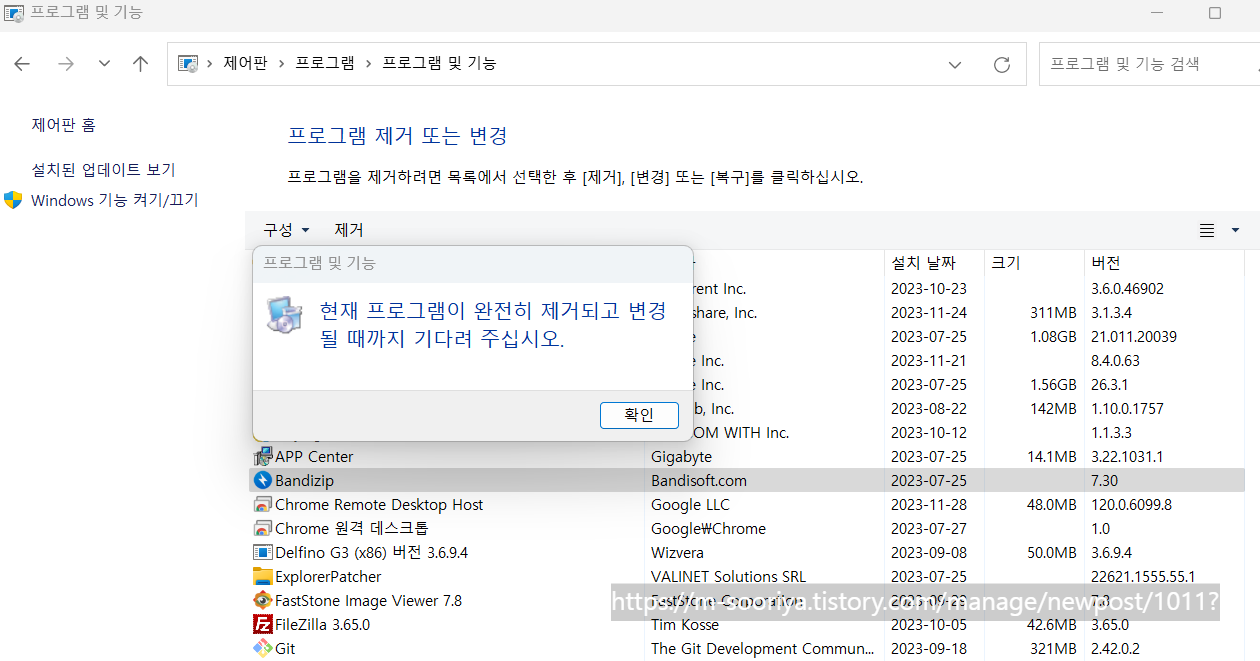Click version 2.42.0.2 cell

(1115, 649)
